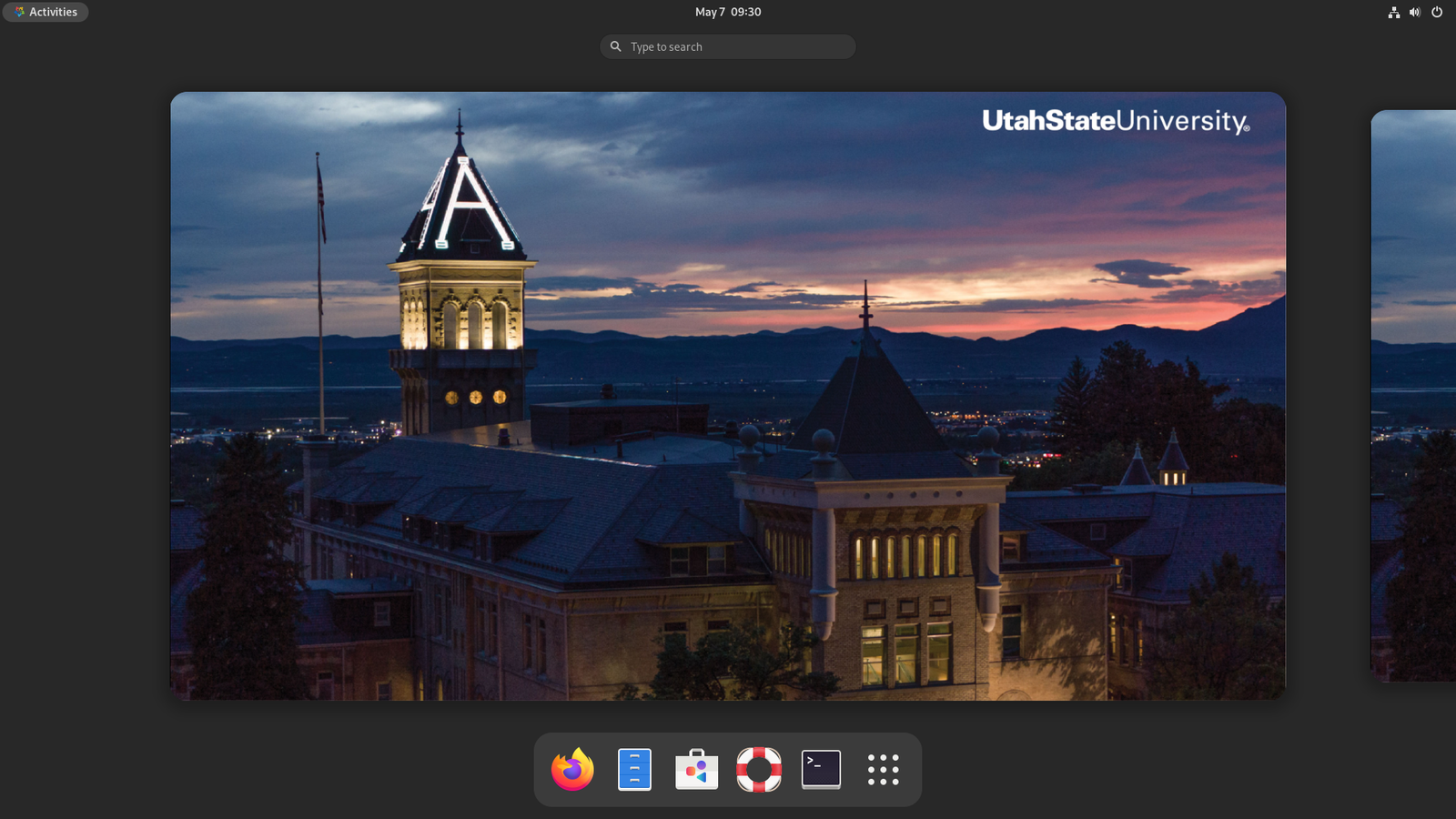Click the wired network status icon
This screenshot has height=819, width=1456.
pos(1393,12)
